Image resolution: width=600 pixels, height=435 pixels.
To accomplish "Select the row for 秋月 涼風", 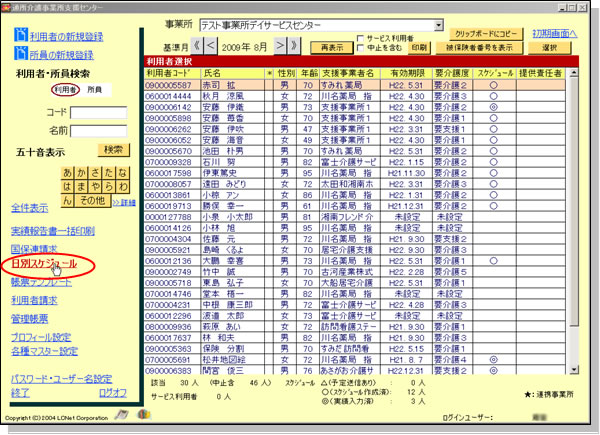I will pyautogui.click(x=355, y=96).
